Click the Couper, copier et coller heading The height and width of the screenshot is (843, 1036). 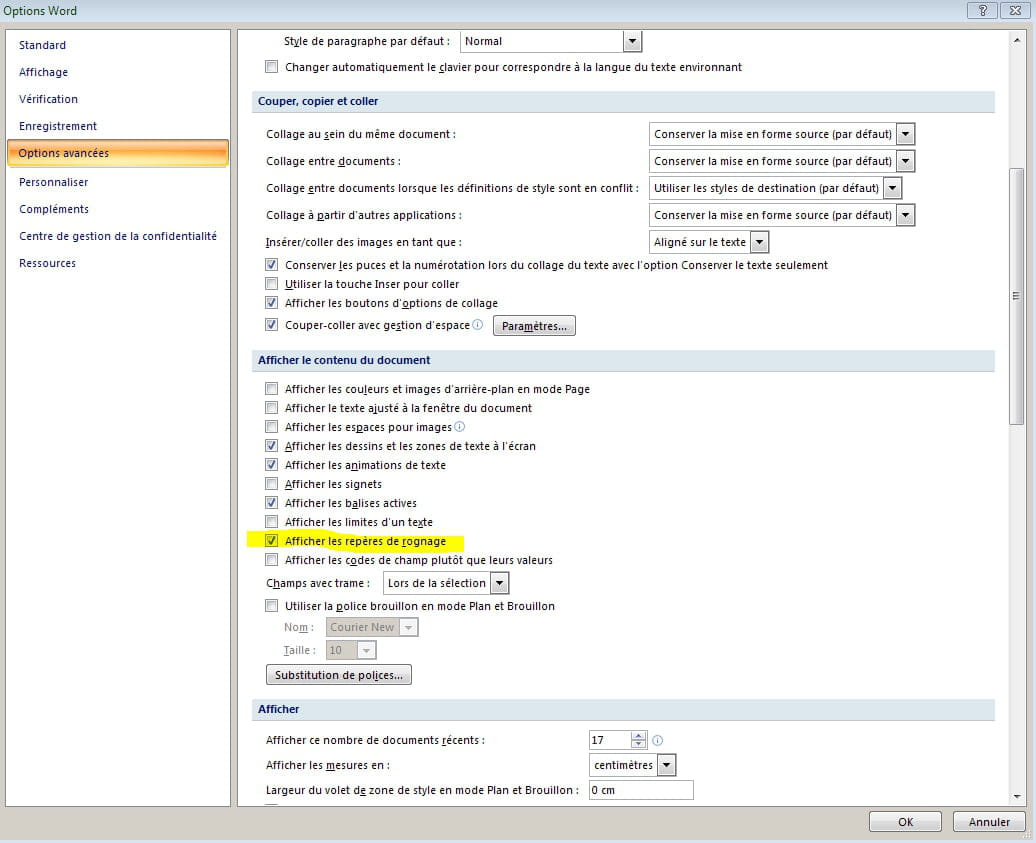click(318, 101)
